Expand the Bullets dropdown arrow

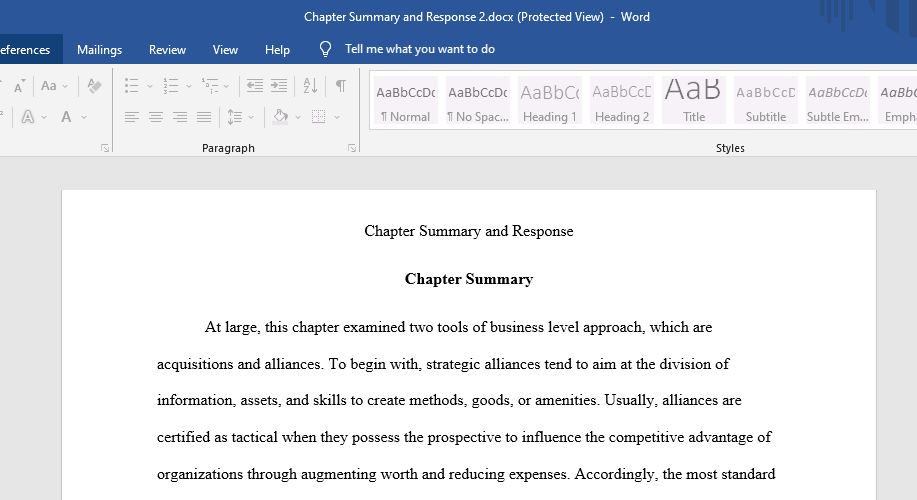click(150, 87)
